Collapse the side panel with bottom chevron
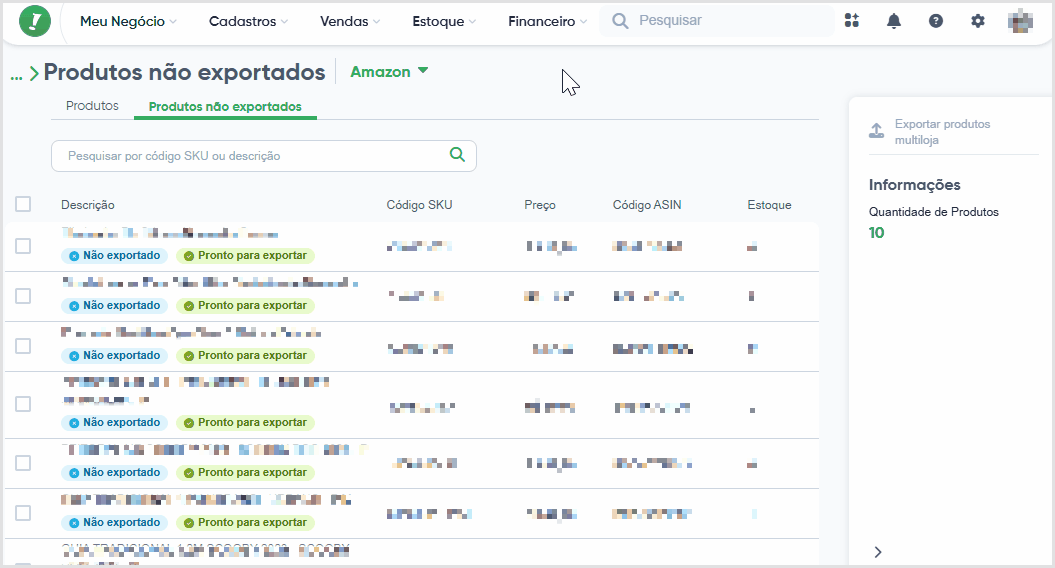This screenshot has height=568, width=1055. pos(878,552)
